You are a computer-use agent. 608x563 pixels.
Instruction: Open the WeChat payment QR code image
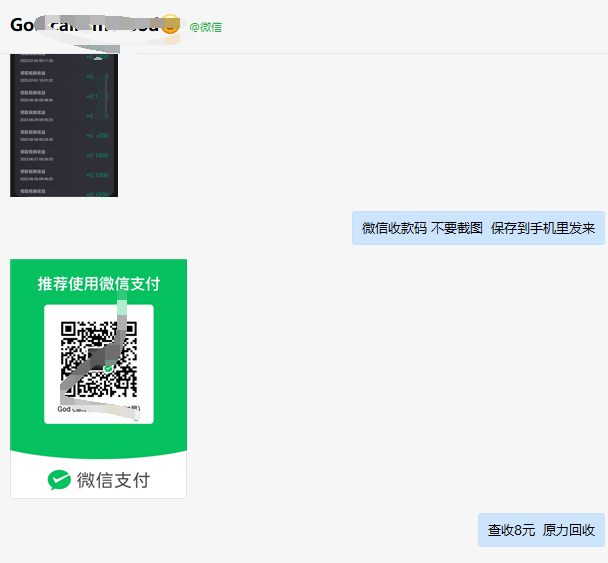[x=98, y=360]
